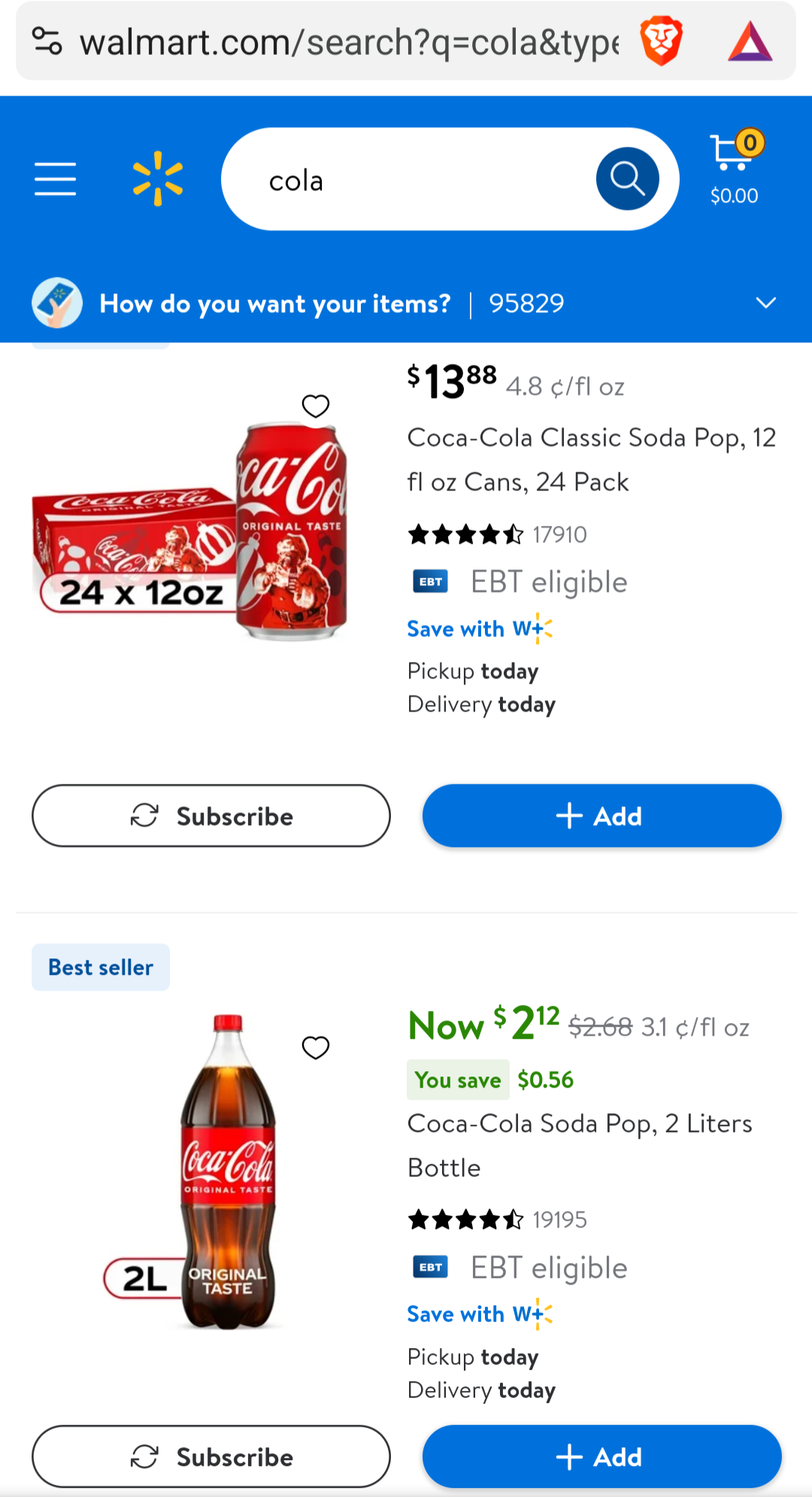Add Coca-Cola 24 Pack to cart

tap(601, 816)
